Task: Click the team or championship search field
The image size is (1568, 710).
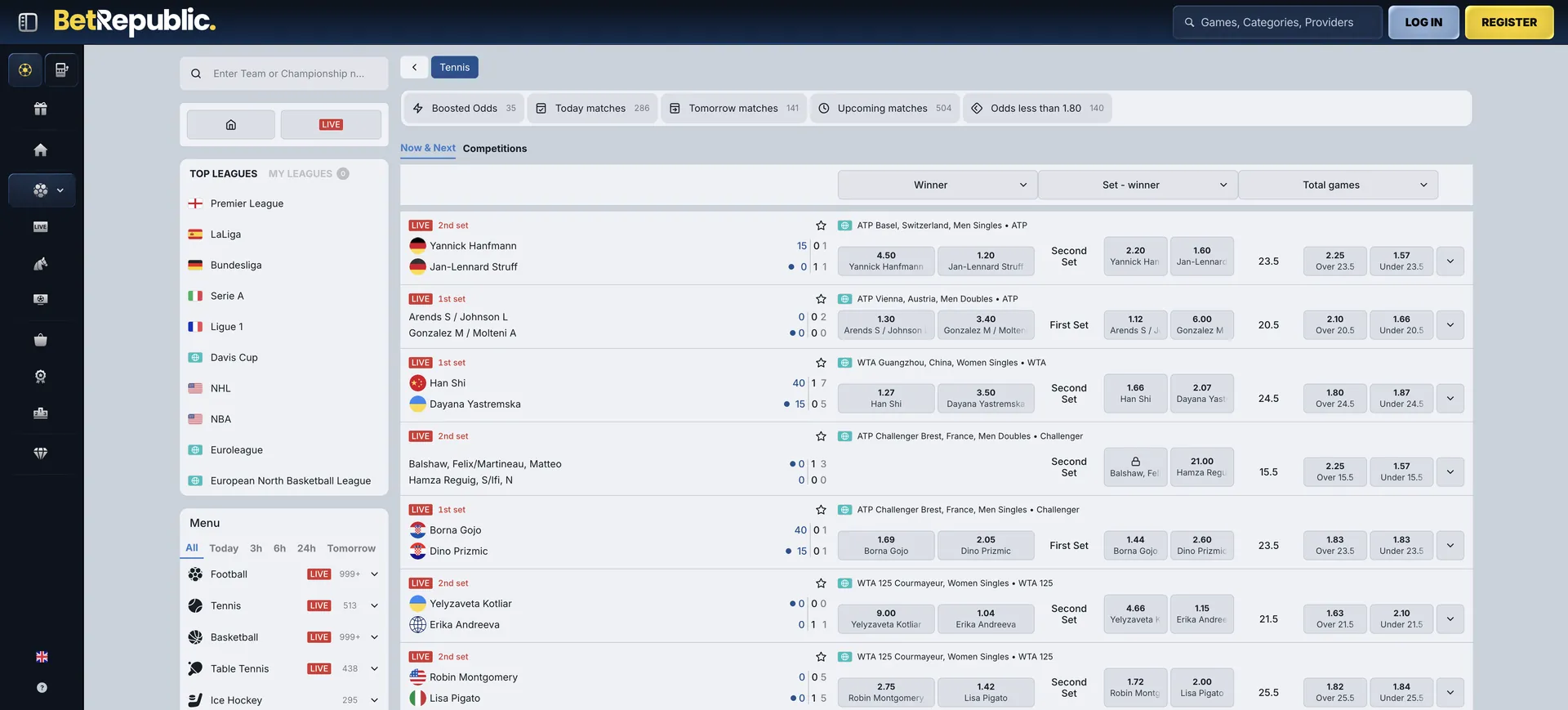Action: [284, 74]
